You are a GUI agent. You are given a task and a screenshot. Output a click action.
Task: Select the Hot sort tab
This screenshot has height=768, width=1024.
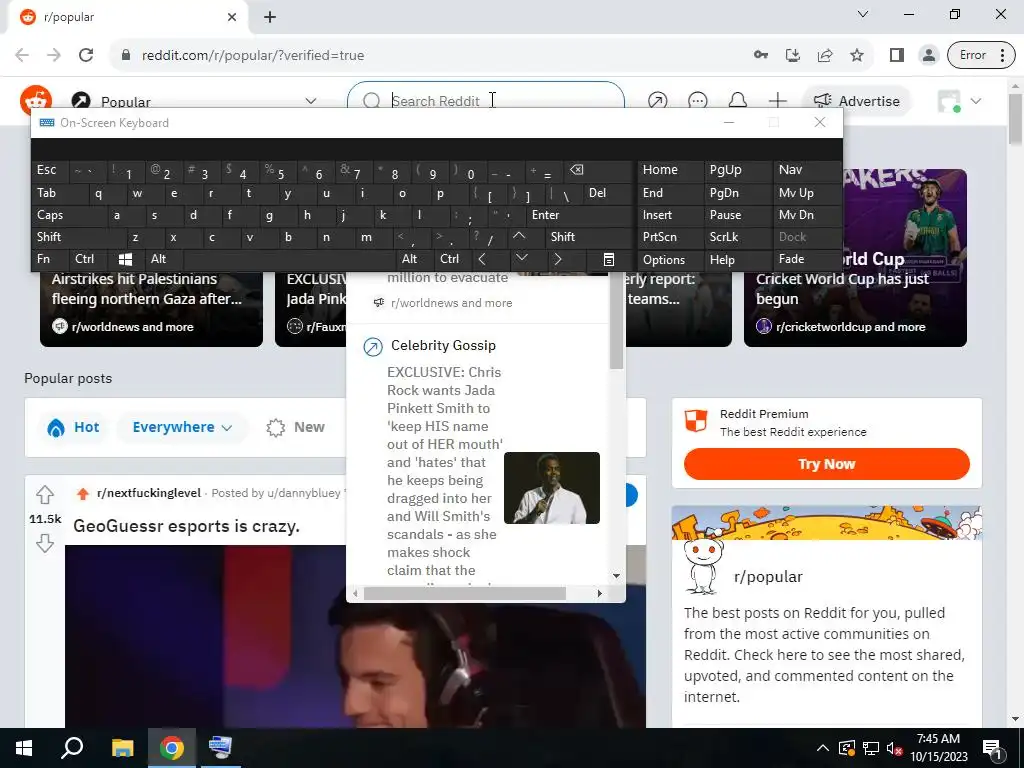click(x=74, y=427)
